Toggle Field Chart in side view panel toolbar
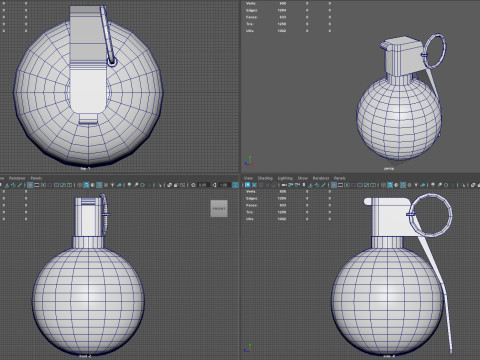 click(x=360, y=185)
